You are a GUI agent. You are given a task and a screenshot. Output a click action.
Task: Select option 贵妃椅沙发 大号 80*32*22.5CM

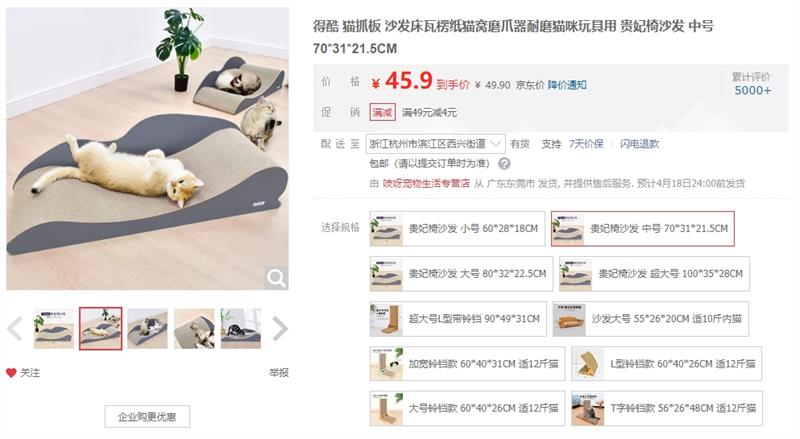(461, 274)
